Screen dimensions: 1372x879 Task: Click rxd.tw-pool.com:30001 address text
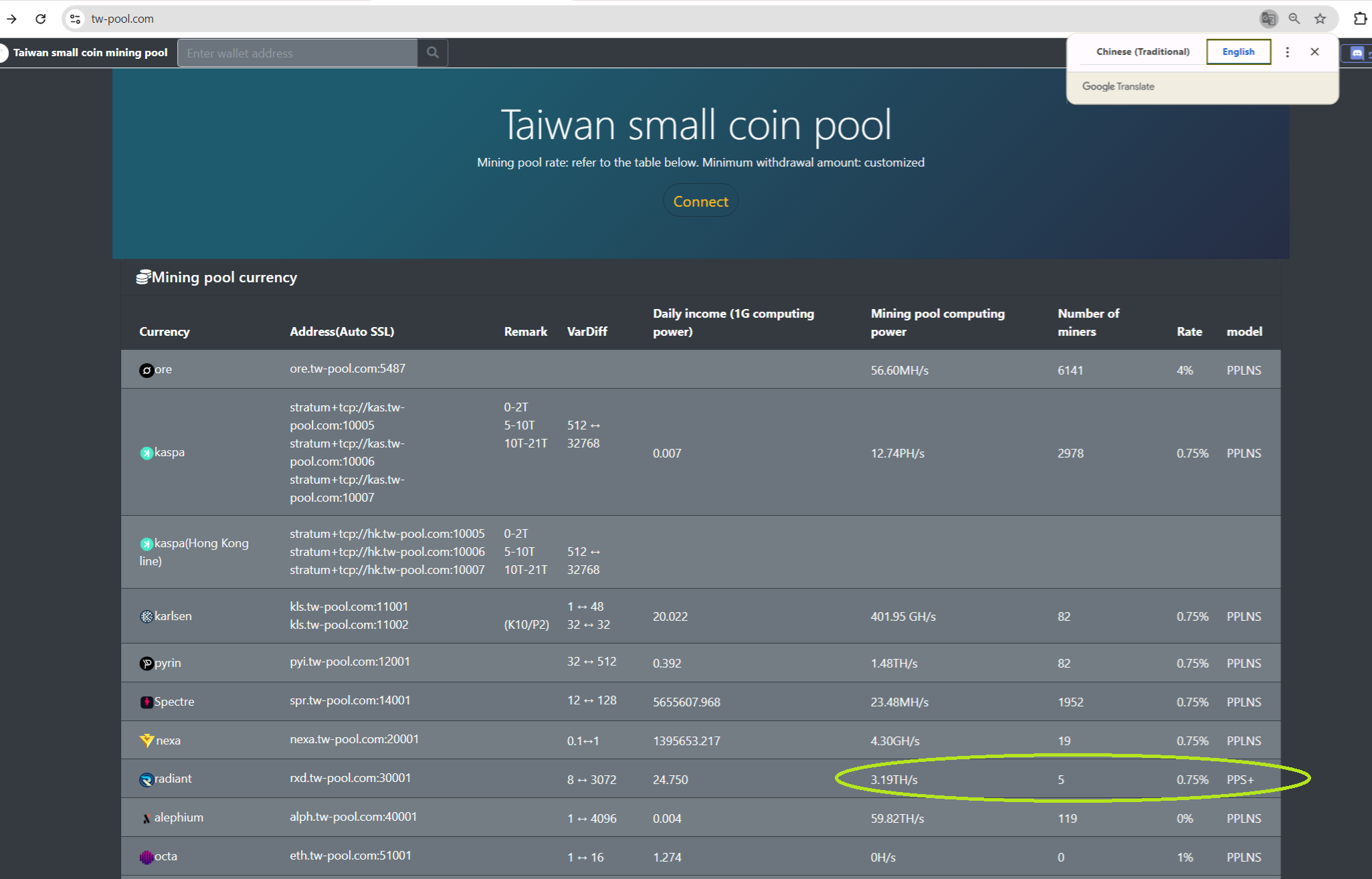click(351, 778)
